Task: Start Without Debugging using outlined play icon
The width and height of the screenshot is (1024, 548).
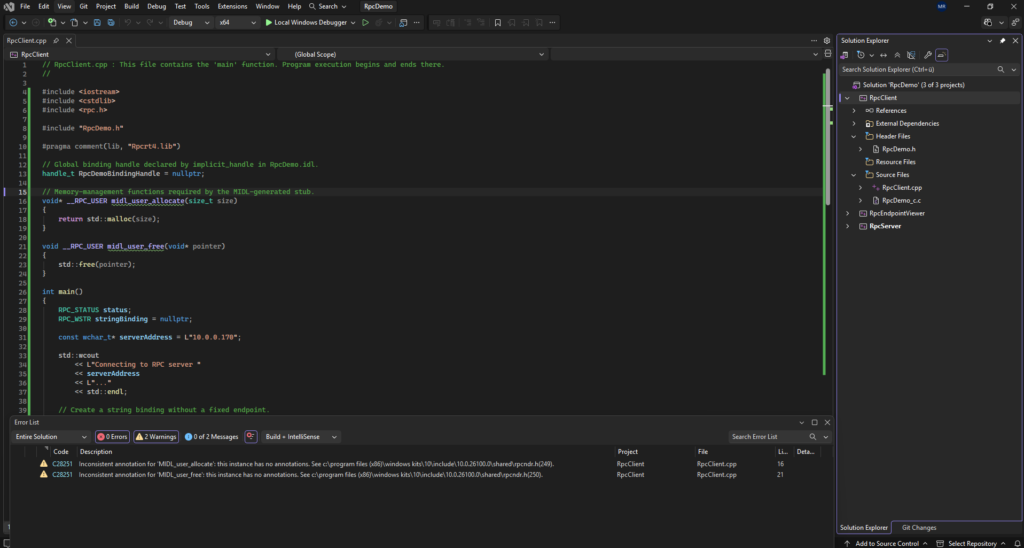Action: click(x=366, y=22)
